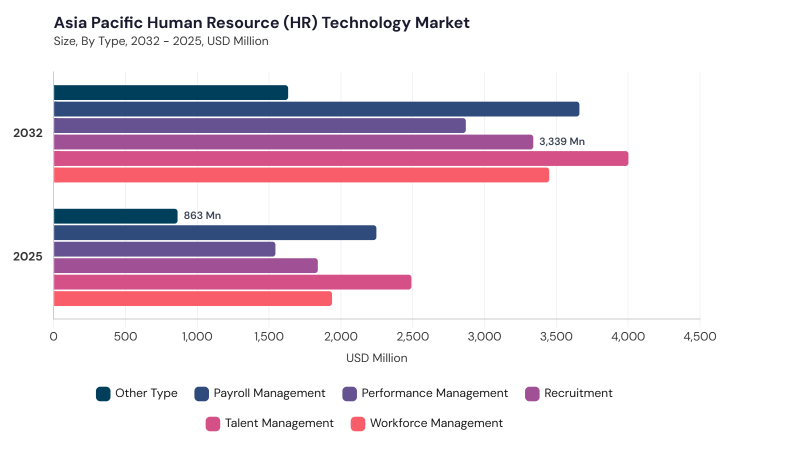This screenshot has height=450, width=800.
Task: Click the 'USD Million' x-axis title
Action: 377,358
